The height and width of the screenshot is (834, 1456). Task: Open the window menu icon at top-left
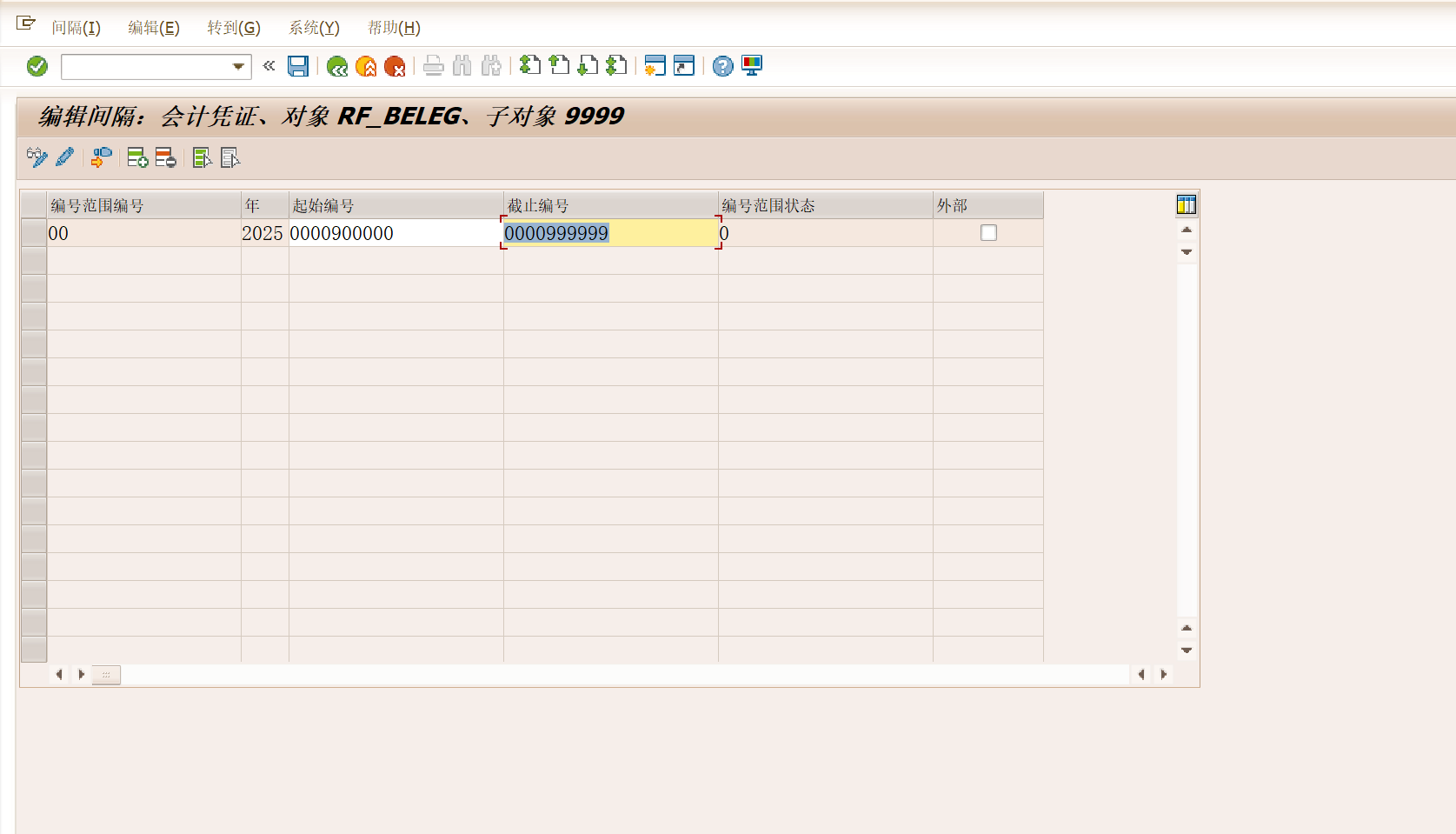pyautogui.click(x=26, y=23)
